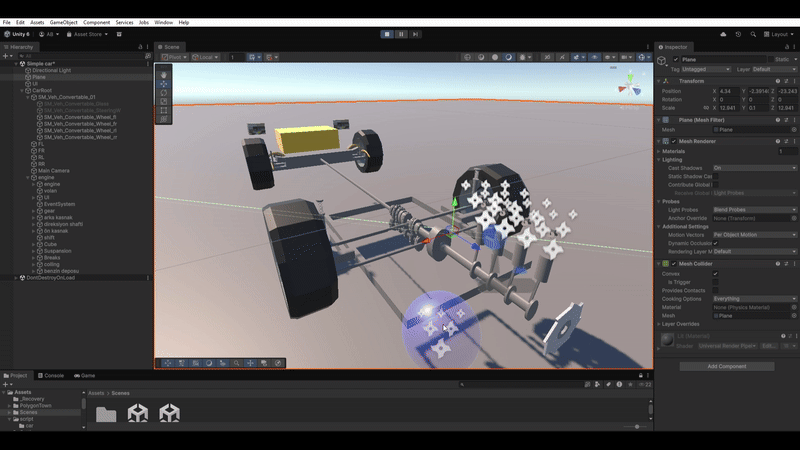
Task: Collapse the CarRoot hierarchy item
Action: pyautogui.click(x=23, y=90)
